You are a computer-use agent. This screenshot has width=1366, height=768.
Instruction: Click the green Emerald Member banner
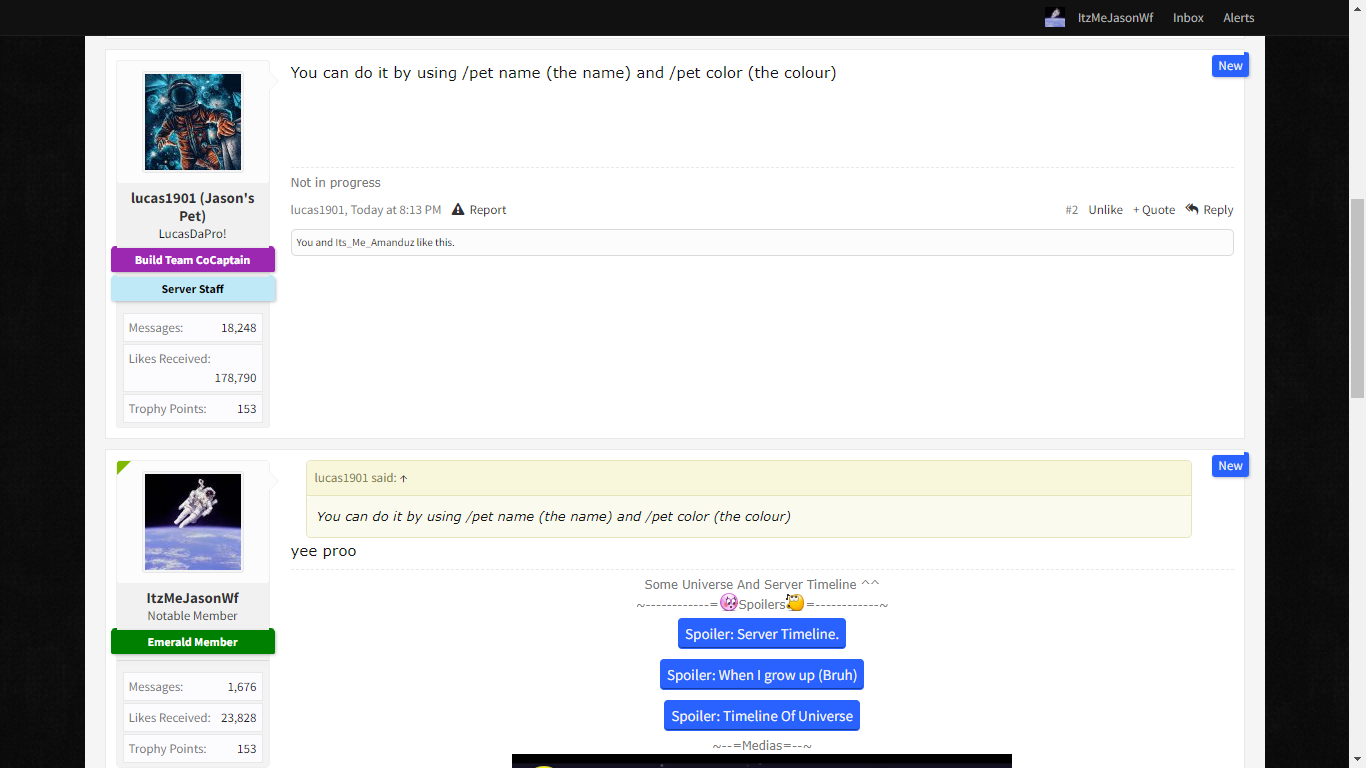193,642
